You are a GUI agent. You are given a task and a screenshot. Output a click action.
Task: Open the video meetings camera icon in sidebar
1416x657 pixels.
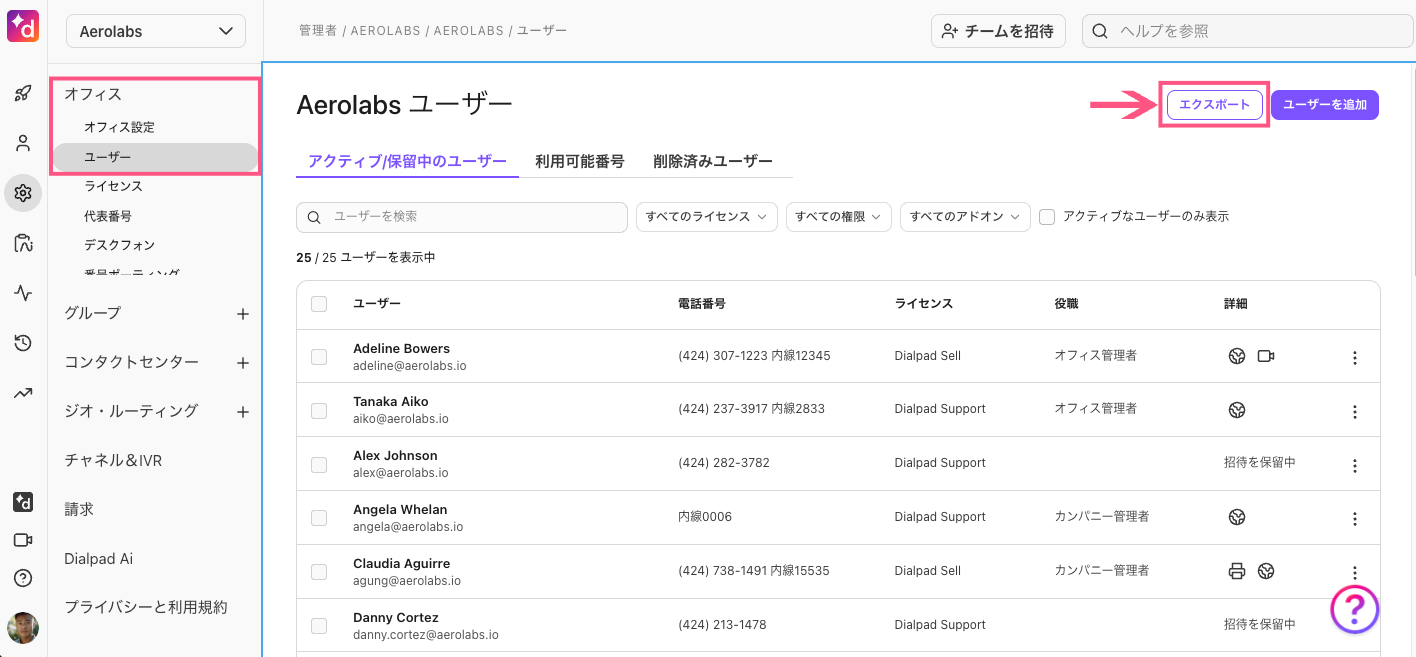tap(23, 540)
